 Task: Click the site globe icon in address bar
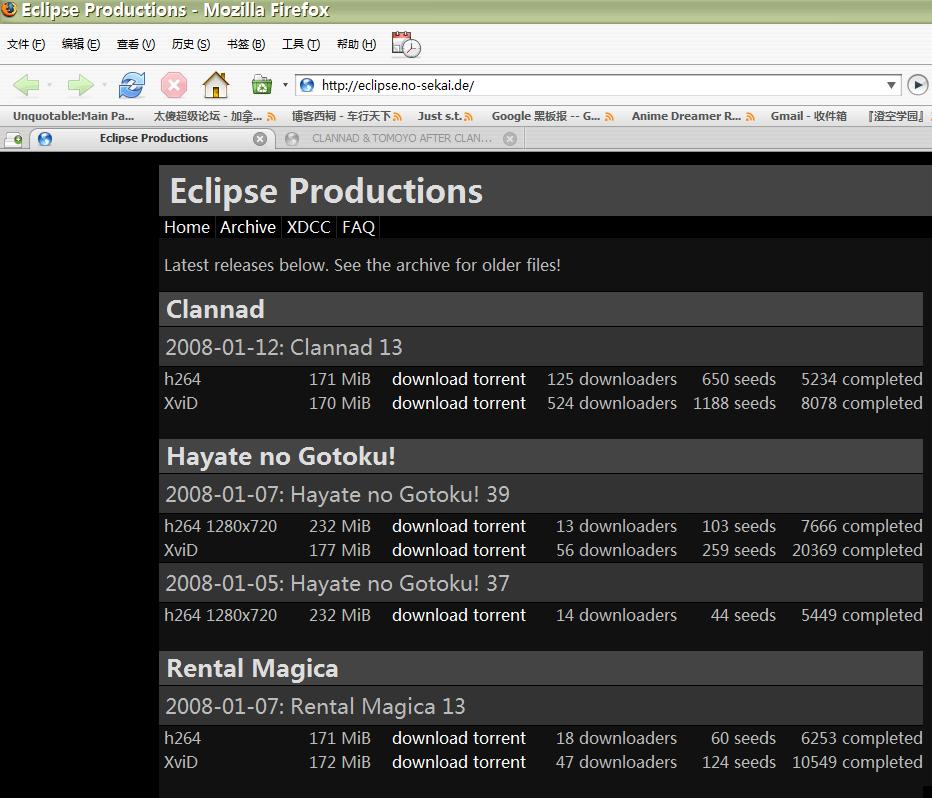(307, 85)
